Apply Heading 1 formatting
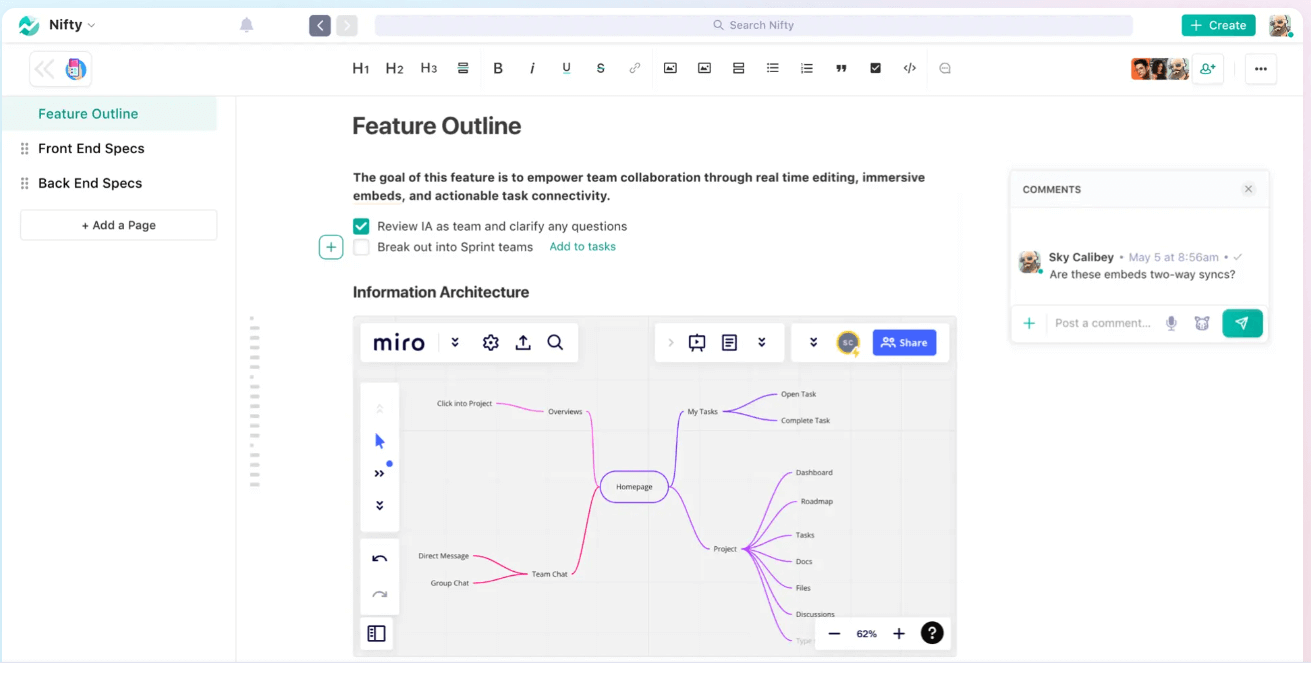Screen dimensions: 1311x682 [361, 68]
